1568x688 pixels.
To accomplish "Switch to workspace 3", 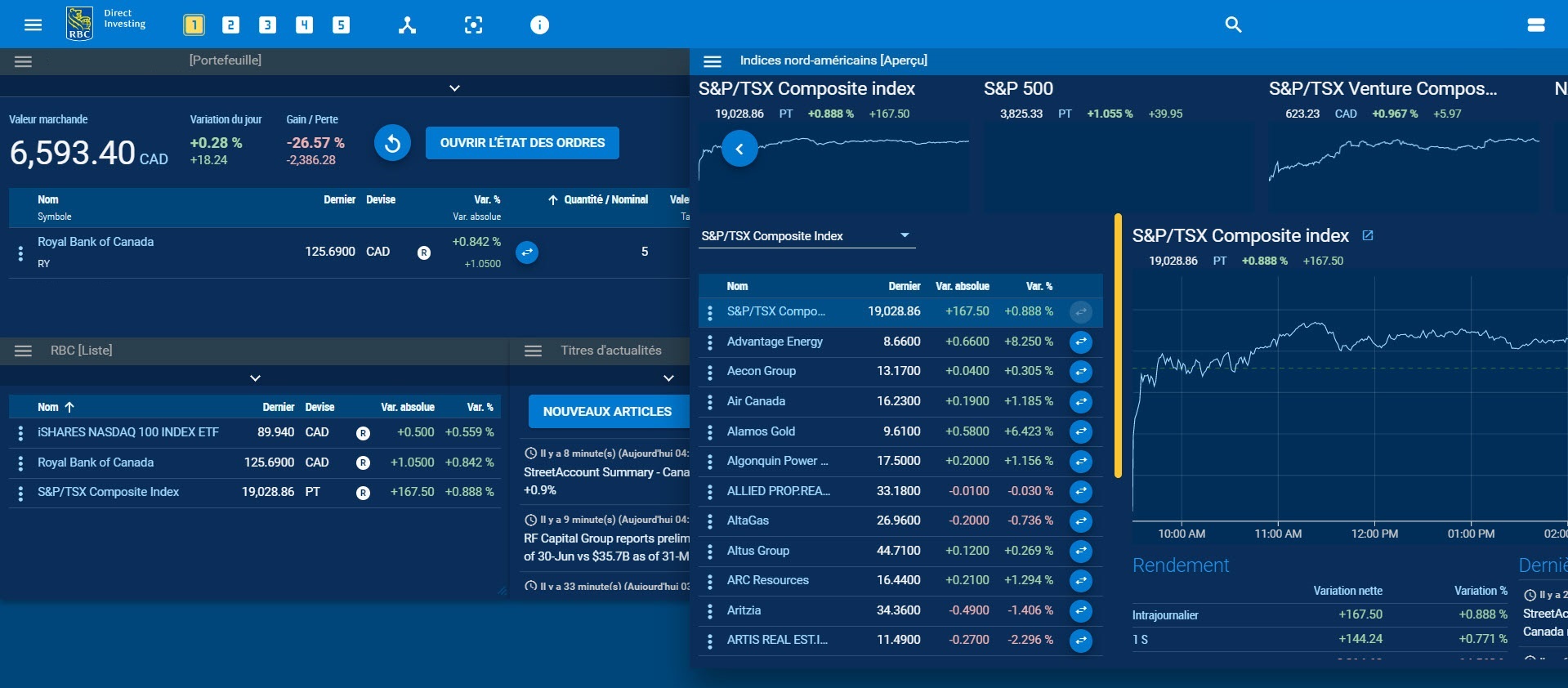I will [268, 25].
